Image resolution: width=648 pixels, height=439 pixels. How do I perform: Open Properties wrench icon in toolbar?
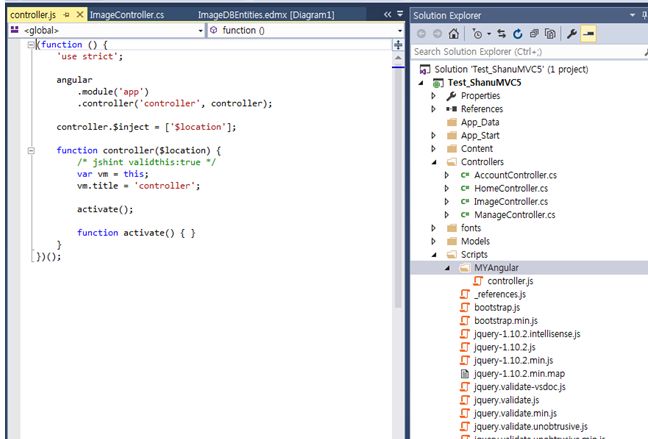(572, 34)
